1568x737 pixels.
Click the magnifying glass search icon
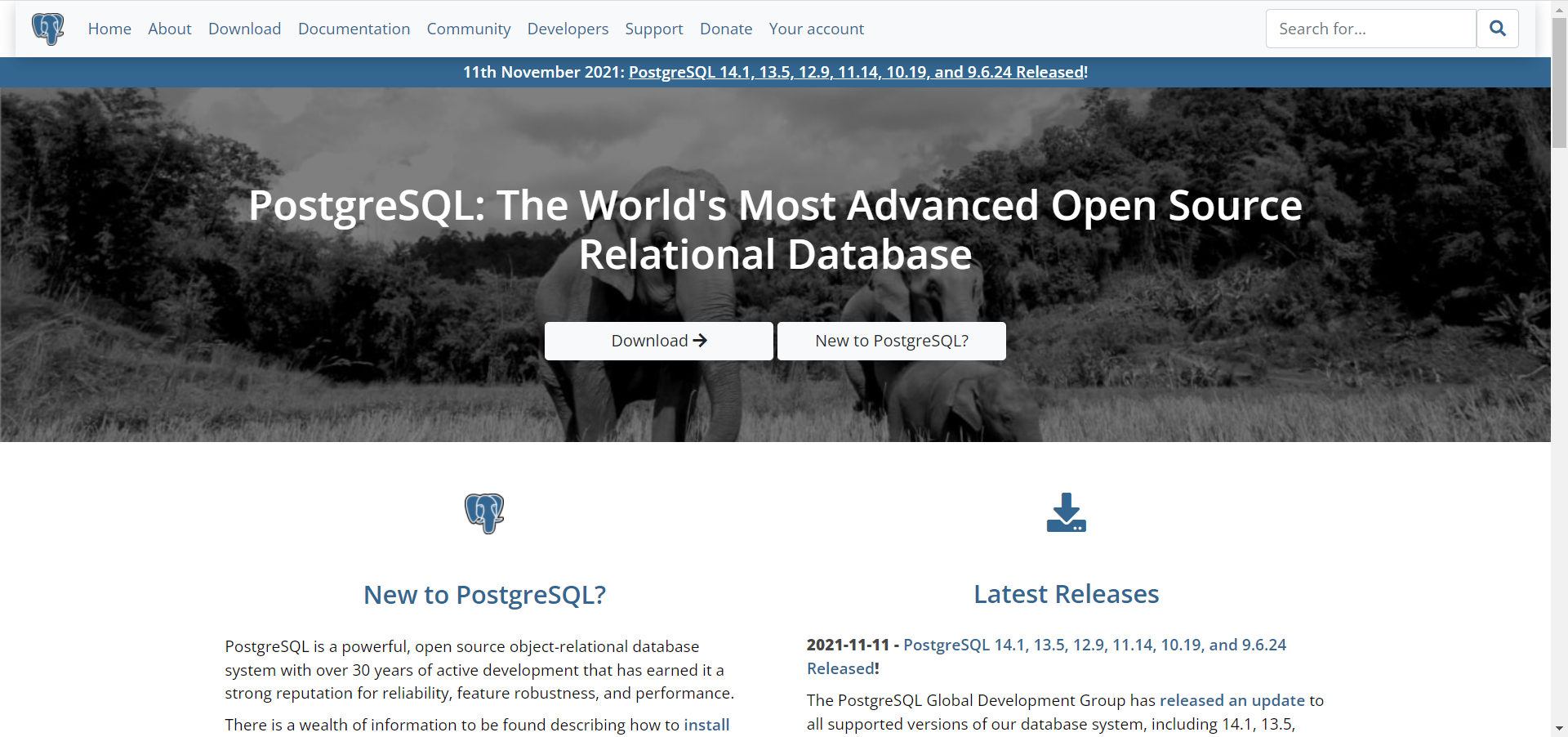coord(1498,28)
